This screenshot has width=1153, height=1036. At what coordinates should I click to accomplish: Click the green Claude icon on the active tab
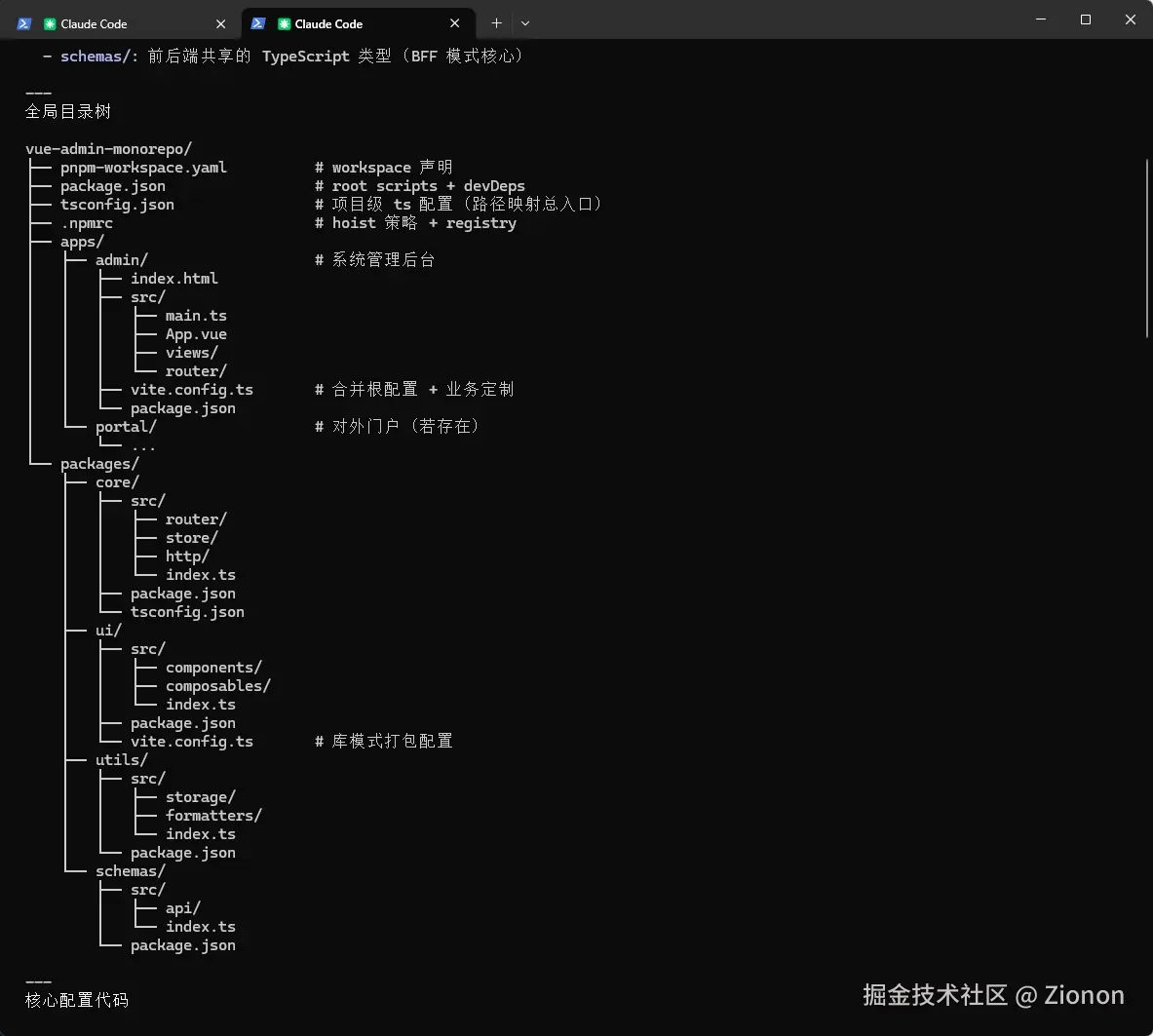pyautogui.click(x=284, y=24)
